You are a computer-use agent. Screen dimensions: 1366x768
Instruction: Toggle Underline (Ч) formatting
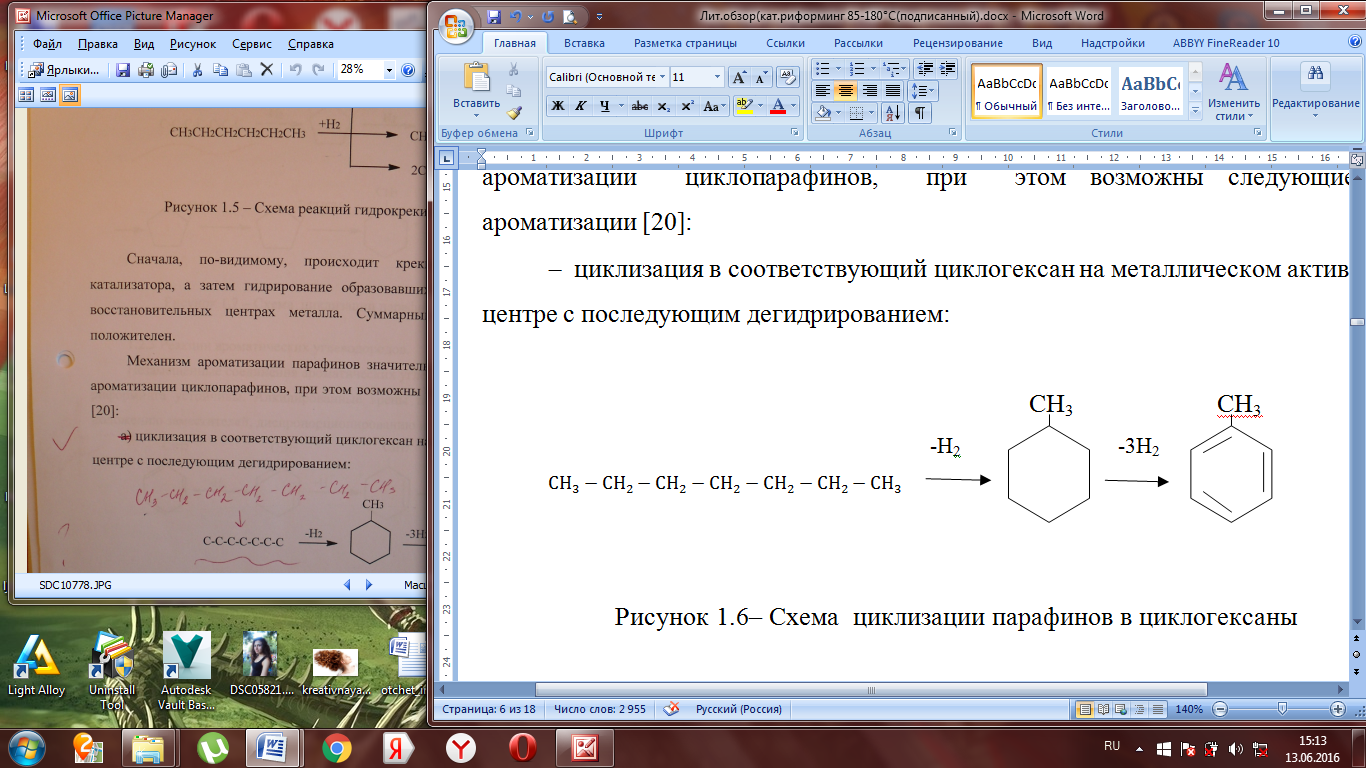click(605, 106)
